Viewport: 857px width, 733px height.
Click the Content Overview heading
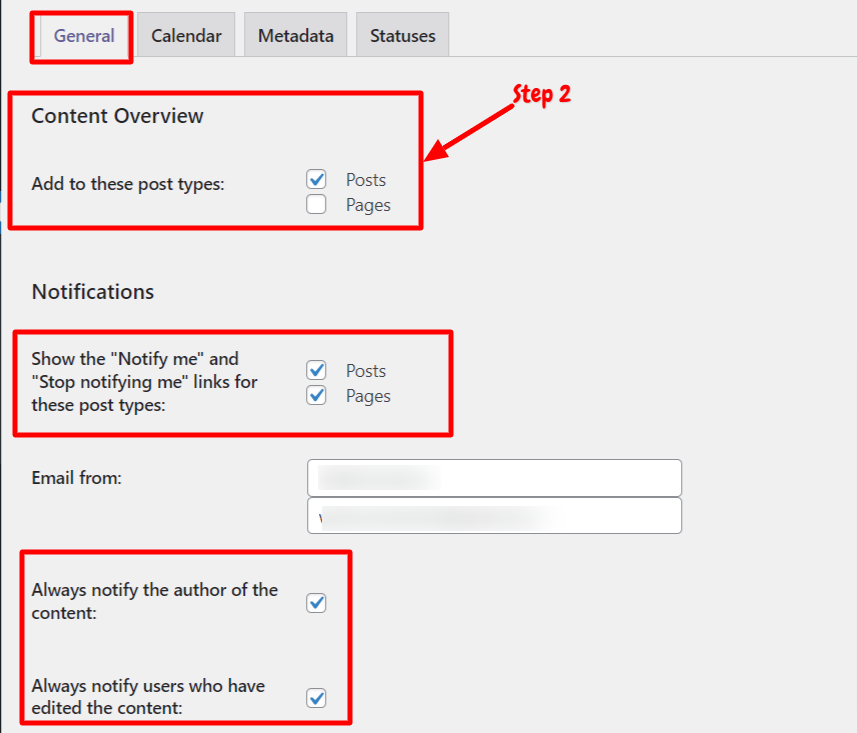coord(118,116)
